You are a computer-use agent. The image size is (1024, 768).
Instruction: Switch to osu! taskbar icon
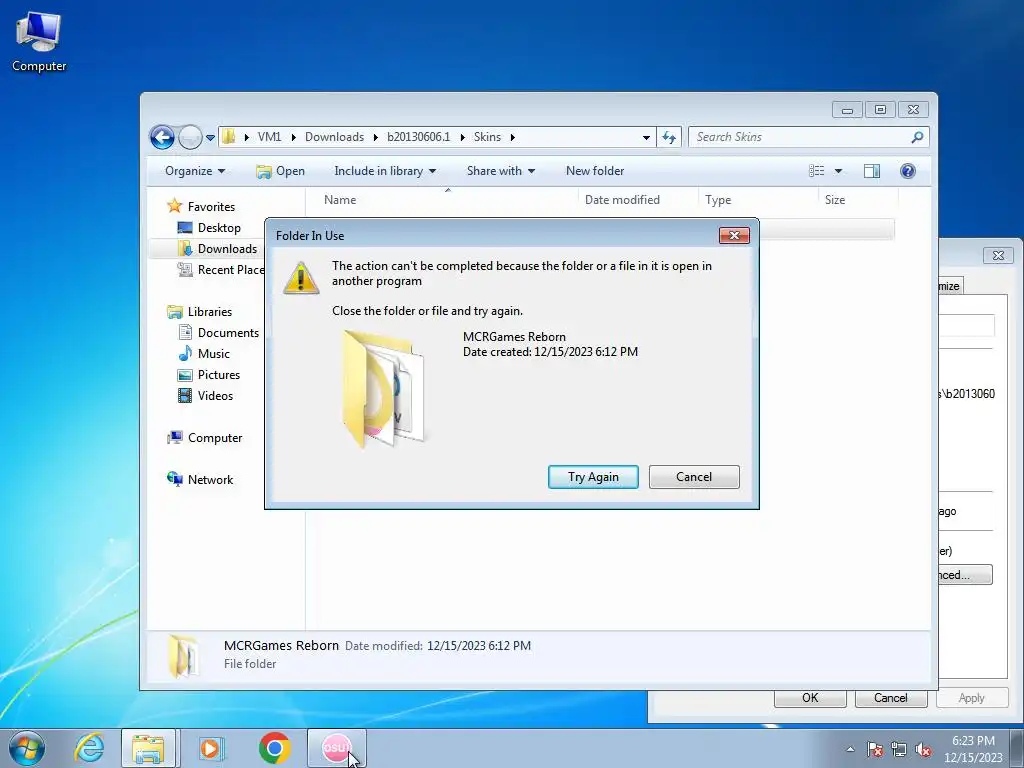(x=337, y=748)
